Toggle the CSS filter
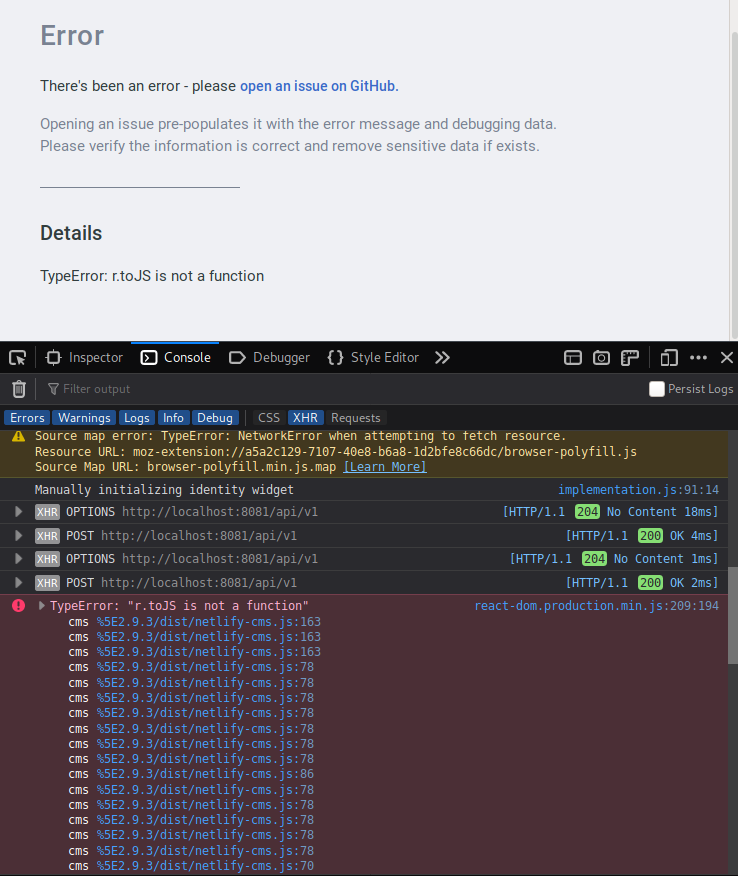Screen dimensions: 738x876 pos(269,418)
